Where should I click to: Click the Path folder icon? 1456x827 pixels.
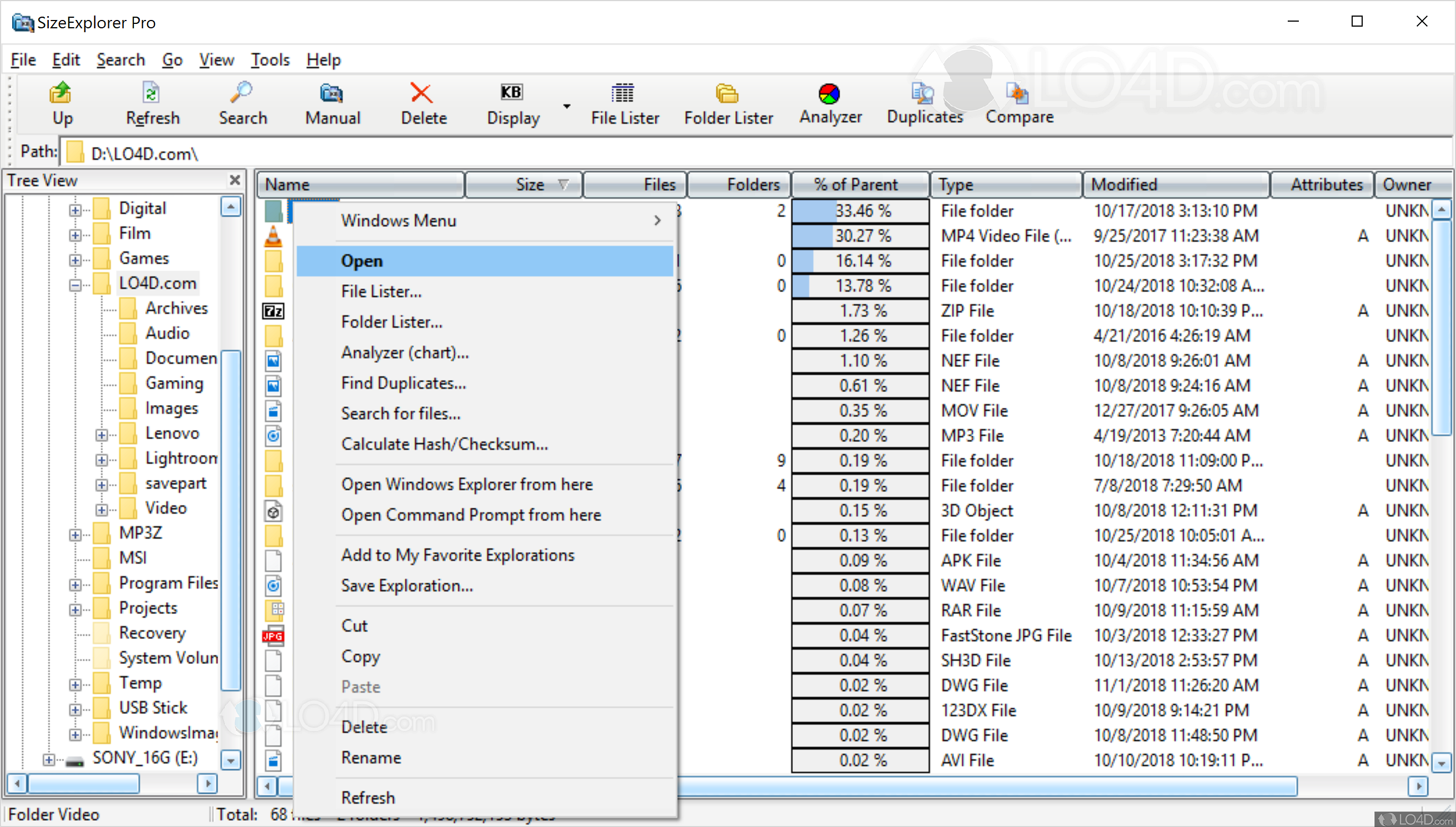point(75,152)
